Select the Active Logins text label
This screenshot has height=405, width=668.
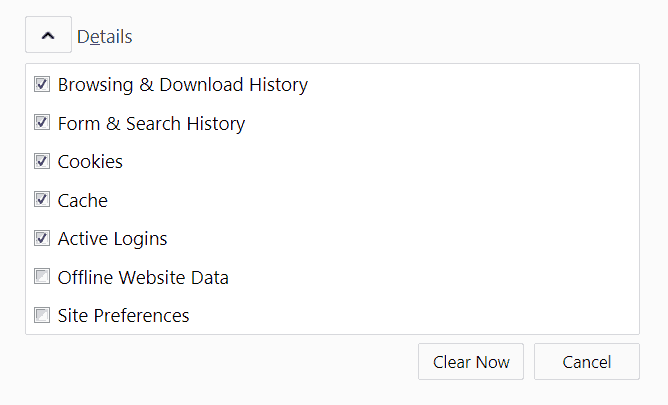(x=112, y=239)
